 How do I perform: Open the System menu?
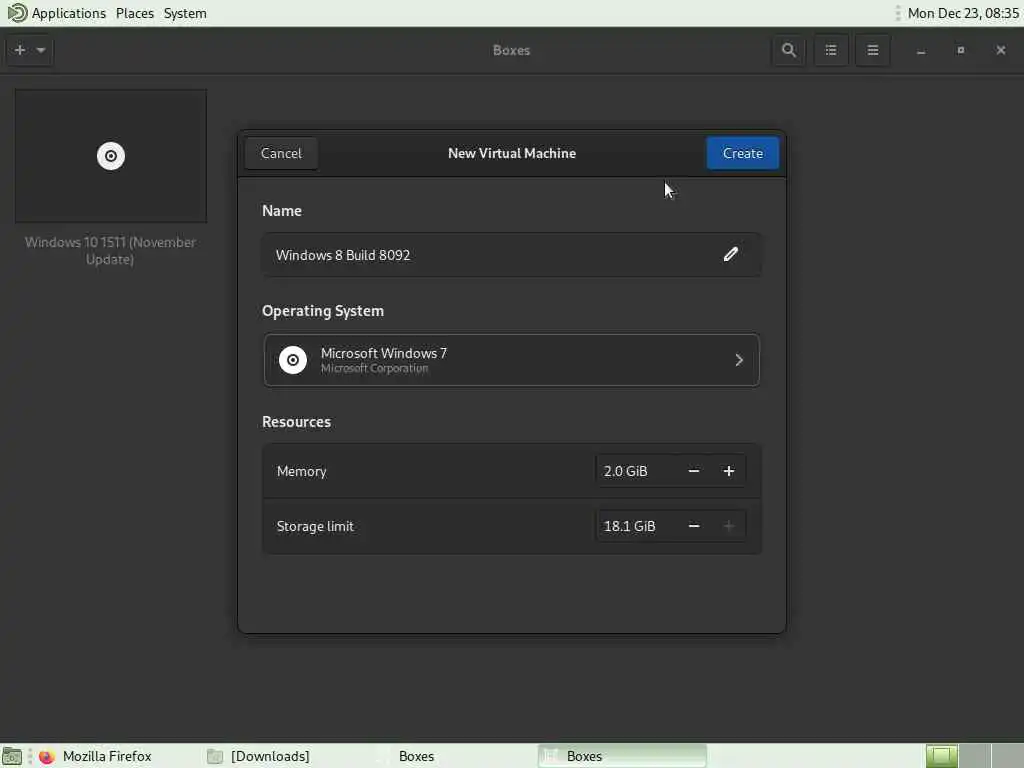[x=185, y=13]
